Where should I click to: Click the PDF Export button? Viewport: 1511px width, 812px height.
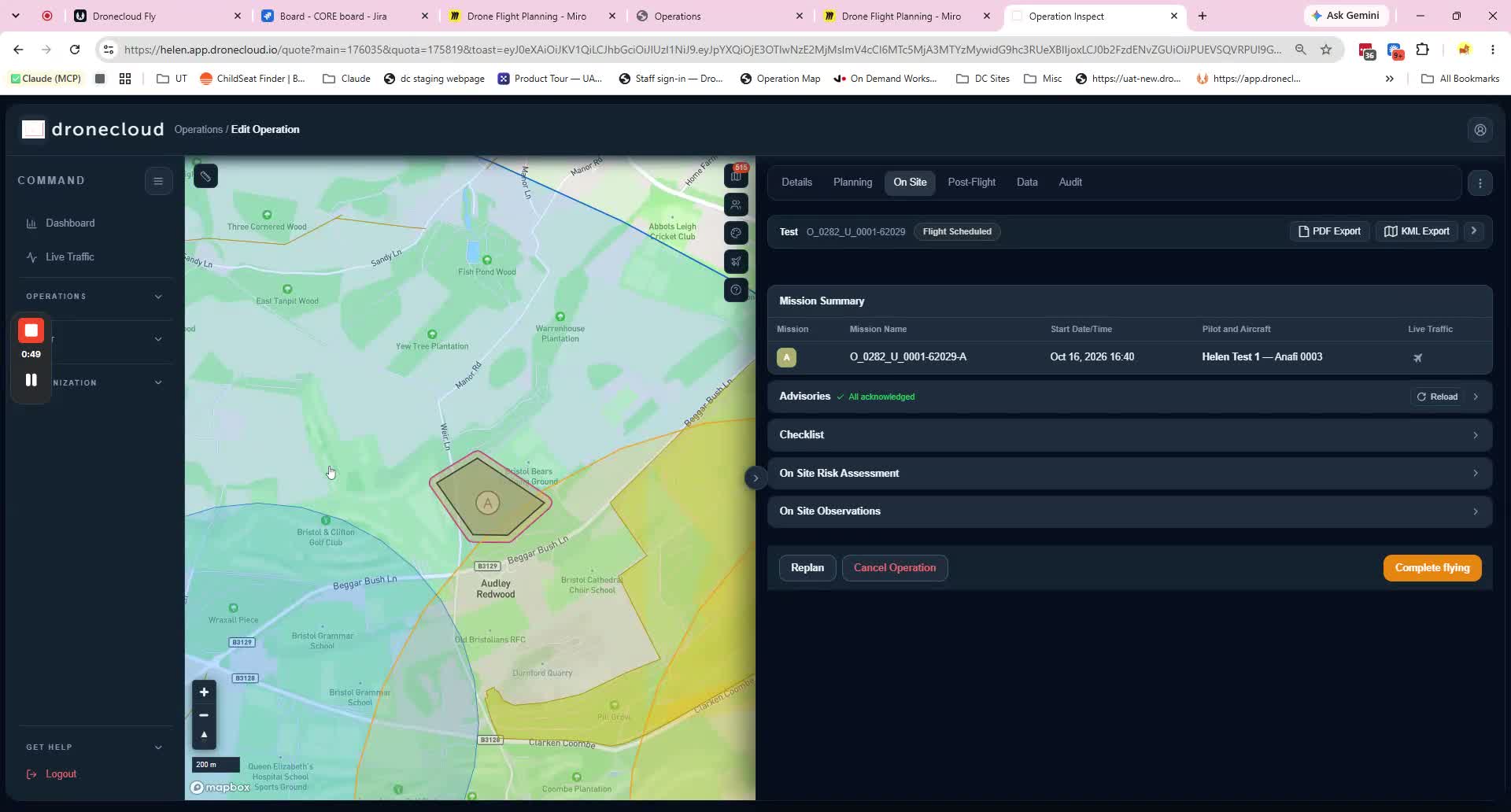coord(1329,231)
